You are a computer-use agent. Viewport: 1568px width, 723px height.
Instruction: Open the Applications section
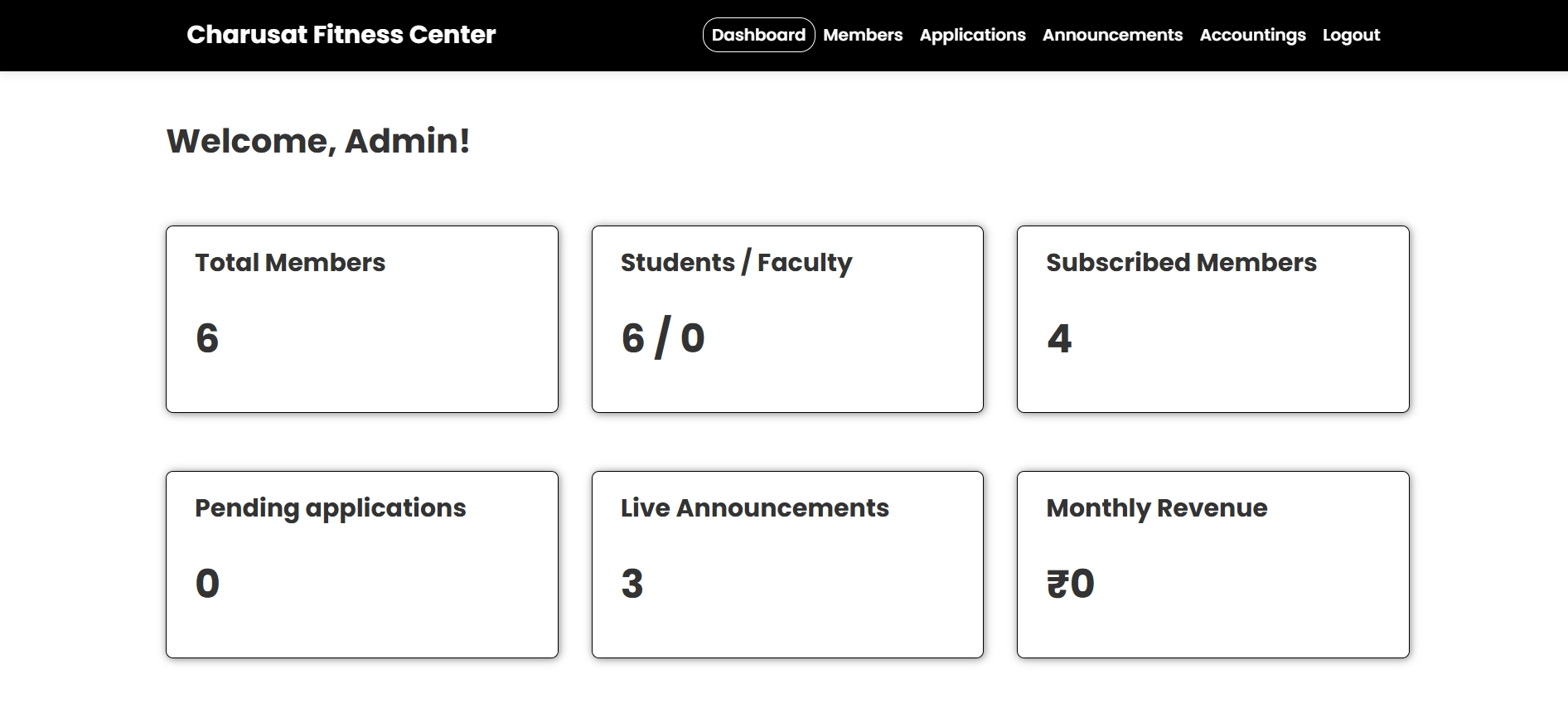click(972, 35)
